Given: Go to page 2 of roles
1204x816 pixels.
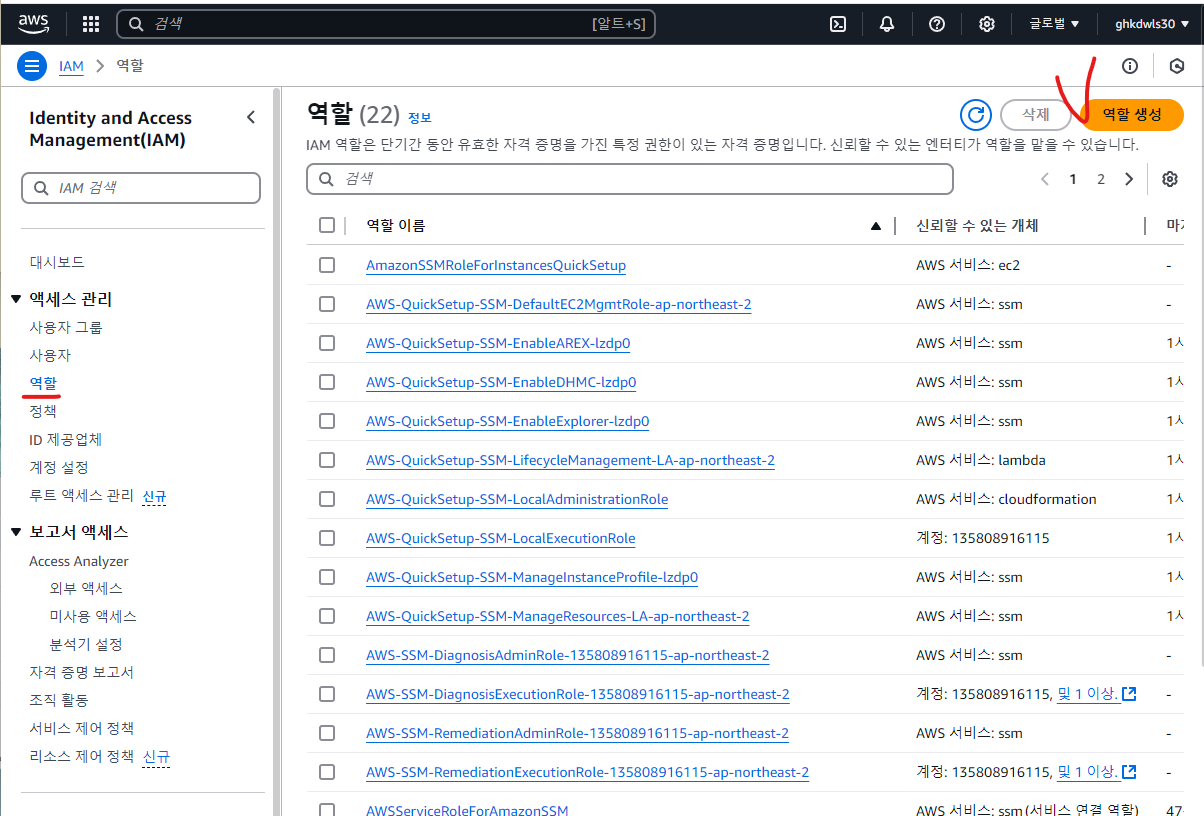Looking at the screenshot, I should 1101,179.
